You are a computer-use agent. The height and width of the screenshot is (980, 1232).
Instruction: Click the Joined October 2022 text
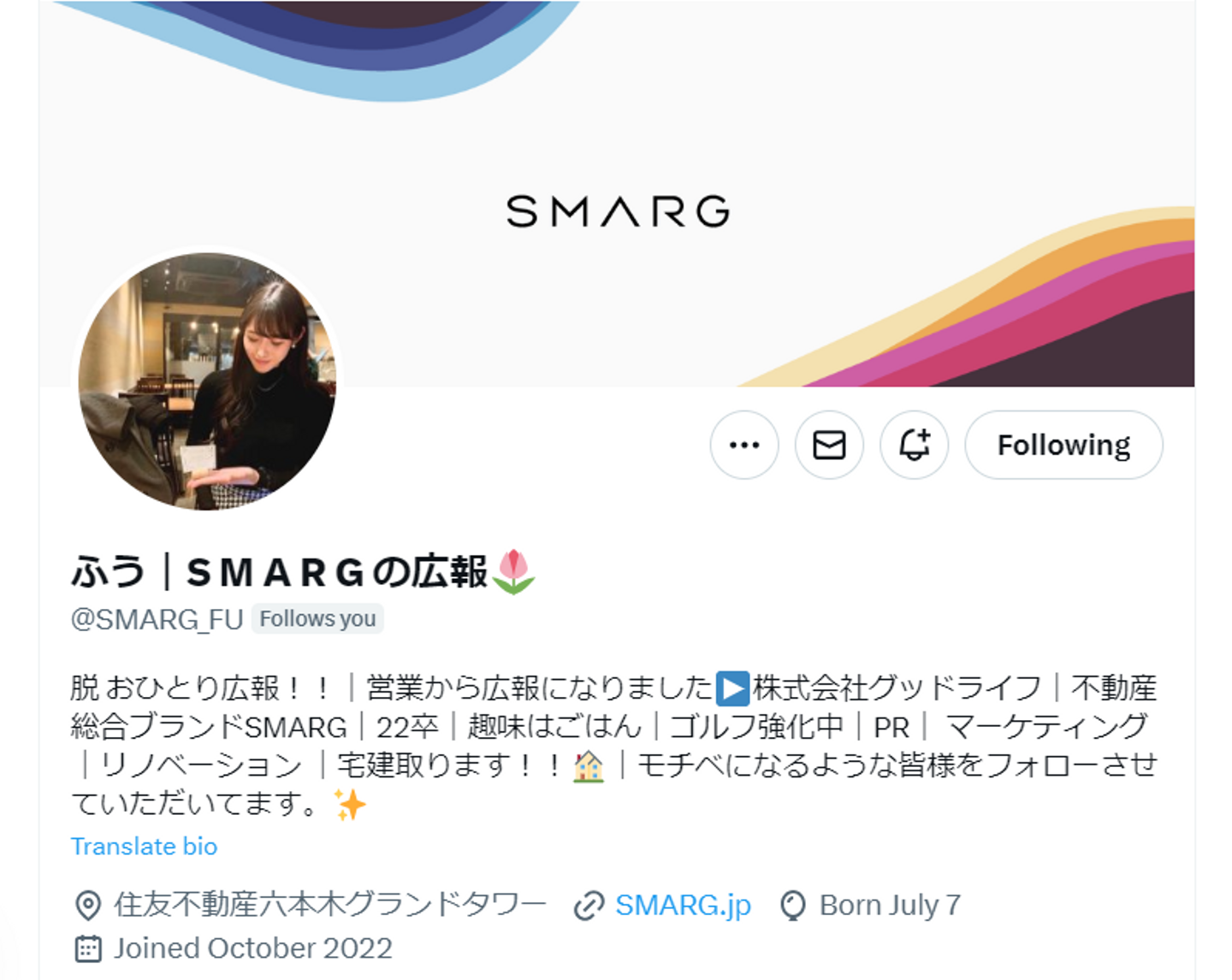[x=253, y=948]
